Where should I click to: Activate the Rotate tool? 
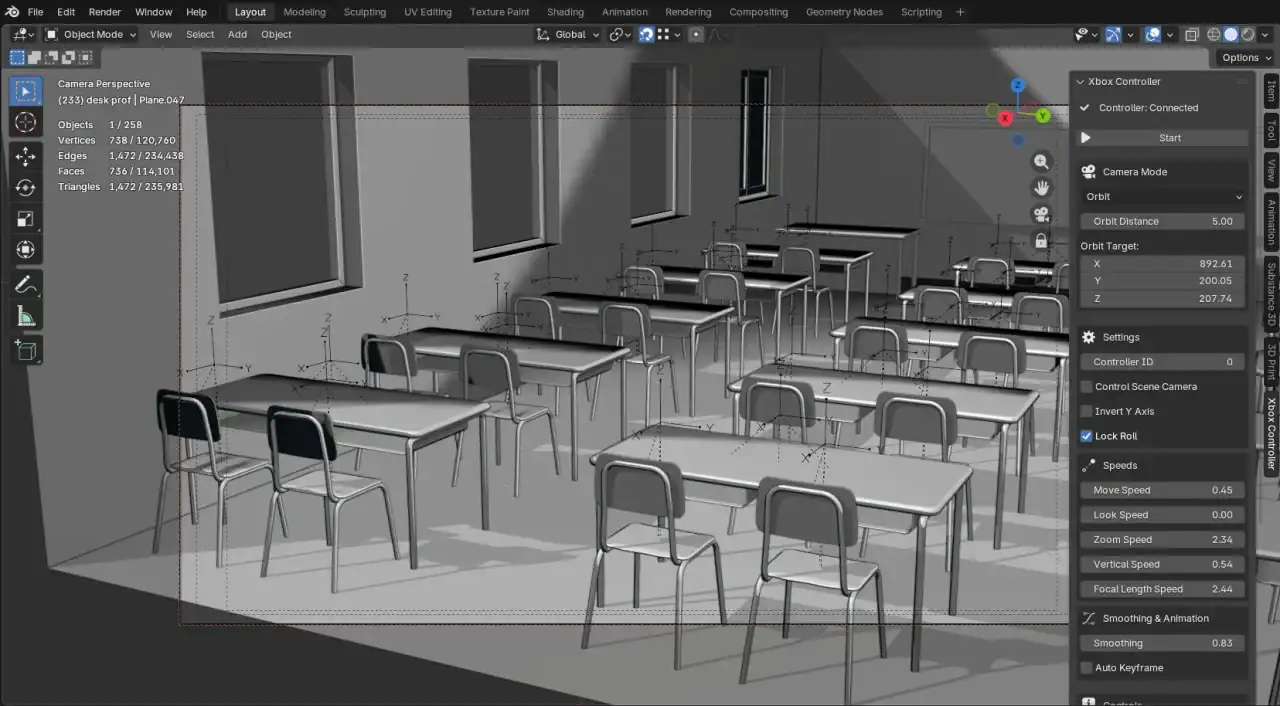[26, 187]
